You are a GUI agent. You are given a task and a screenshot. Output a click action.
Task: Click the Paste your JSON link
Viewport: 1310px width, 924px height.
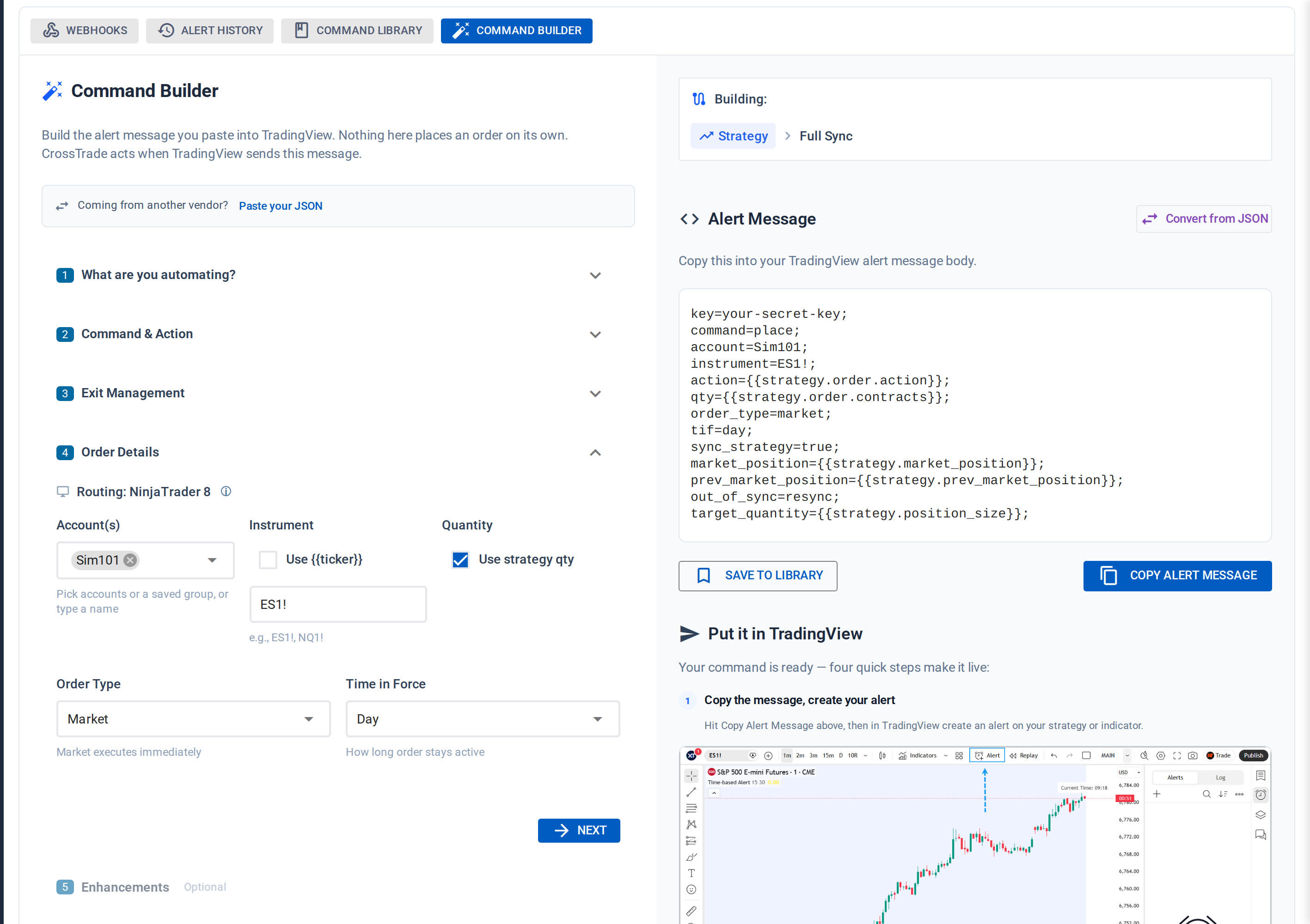280,206
